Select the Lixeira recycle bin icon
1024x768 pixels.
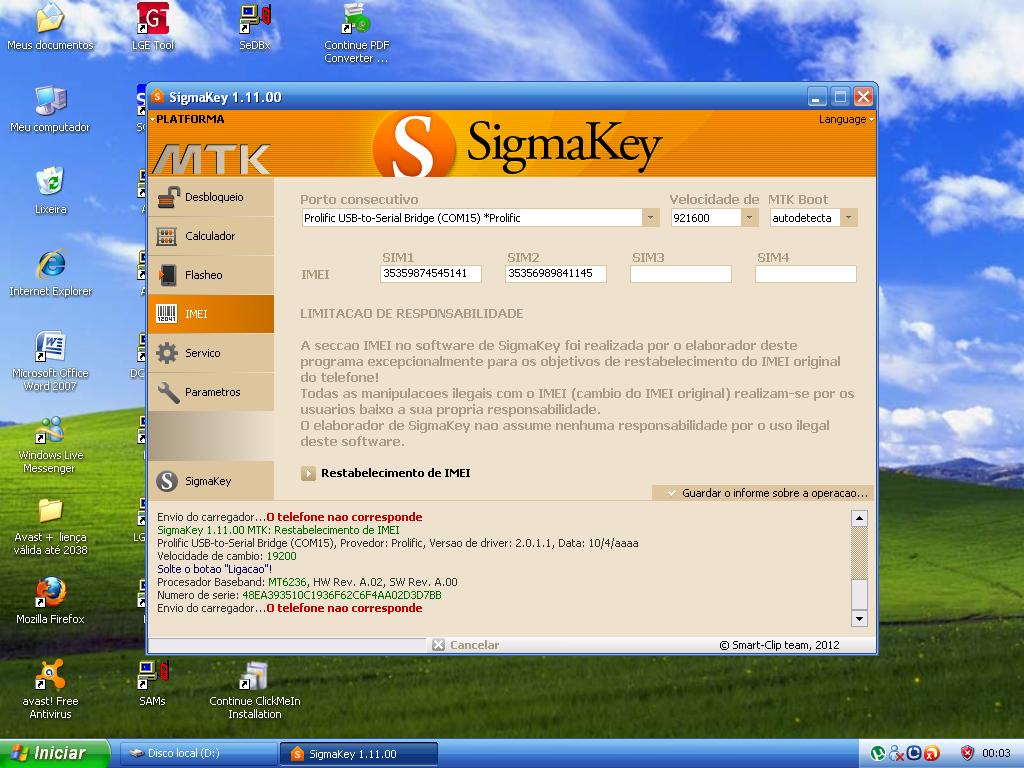[51, 191]
